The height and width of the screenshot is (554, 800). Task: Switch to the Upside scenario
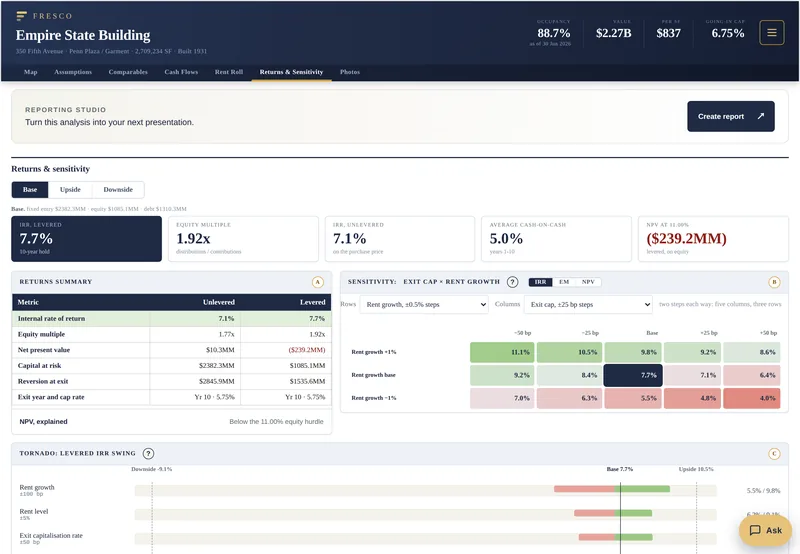click(70, 189)
